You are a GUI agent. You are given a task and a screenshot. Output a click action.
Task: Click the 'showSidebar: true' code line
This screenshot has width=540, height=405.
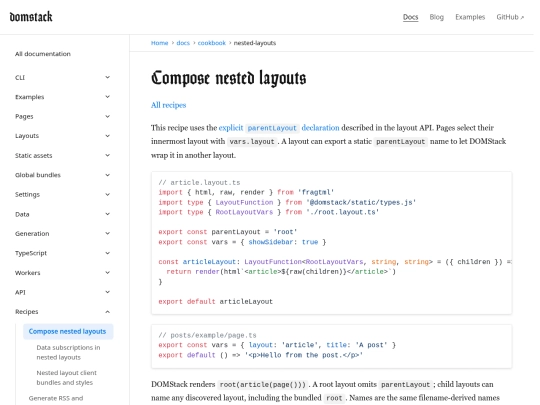[242, 242]
